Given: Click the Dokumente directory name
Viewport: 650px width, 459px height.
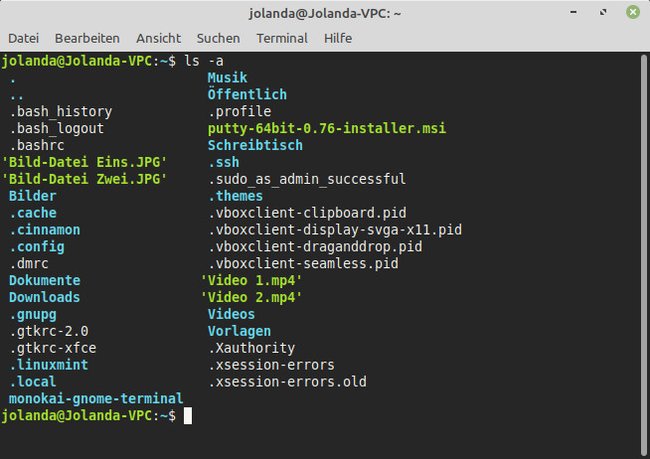Looking at the screenshot, I should point(45,281).
